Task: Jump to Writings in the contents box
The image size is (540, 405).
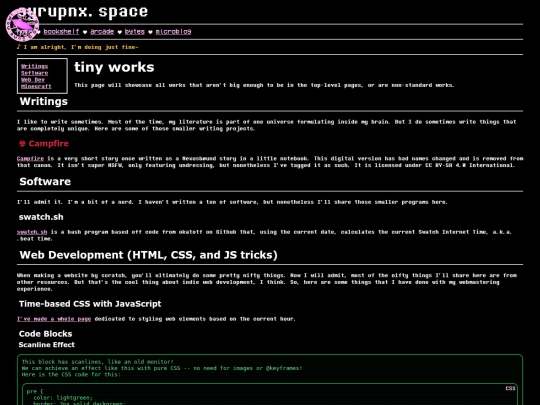Action: 34,66
